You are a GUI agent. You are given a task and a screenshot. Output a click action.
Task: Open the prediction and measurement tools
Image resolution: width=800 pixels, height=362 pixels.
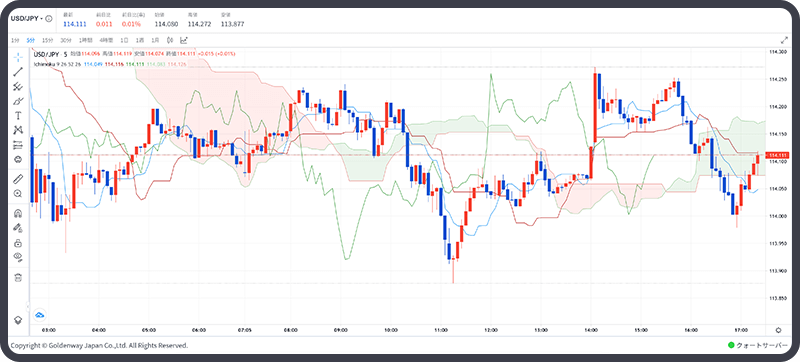18,145
